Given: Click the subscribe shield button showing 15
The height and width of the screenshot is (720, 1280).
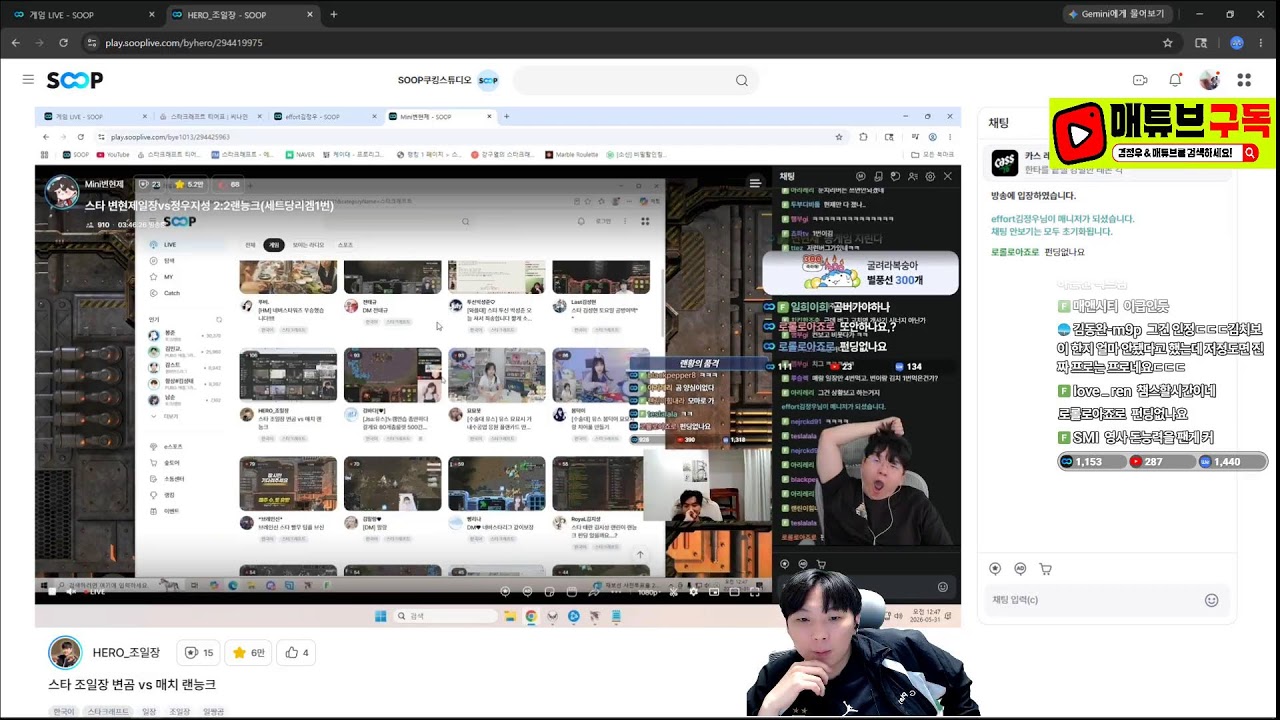Looking at the screenshot, I should 198,653.
